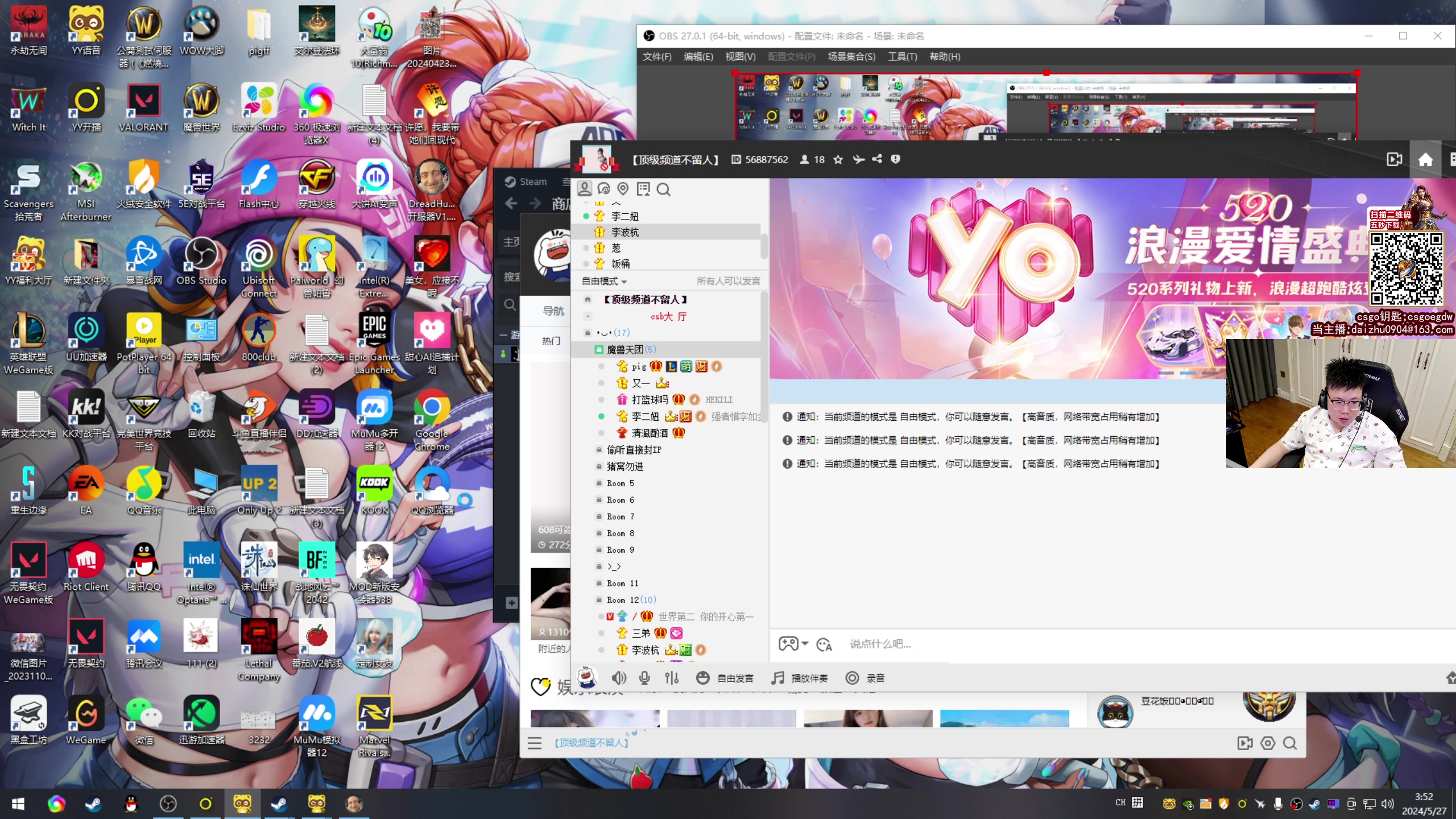Click the Windows Start button
Image resolution: width=1456 pixels, height=819 pixels.
pos(18,804)
